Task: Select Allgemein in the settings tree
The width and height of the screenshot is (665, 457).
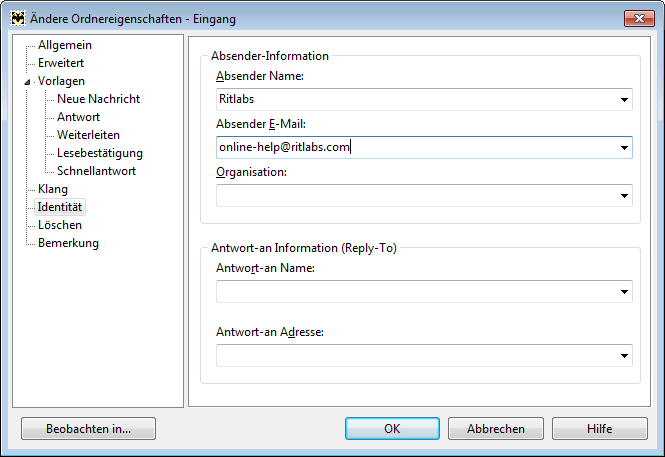Action: coord(65,45)
